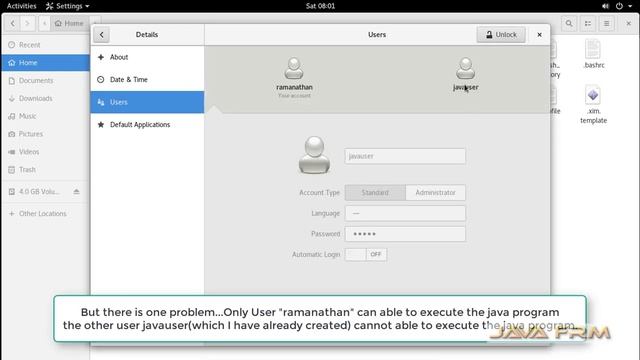Open the About section
This screenshot has width=640, height=360.
tap(147, 57)
